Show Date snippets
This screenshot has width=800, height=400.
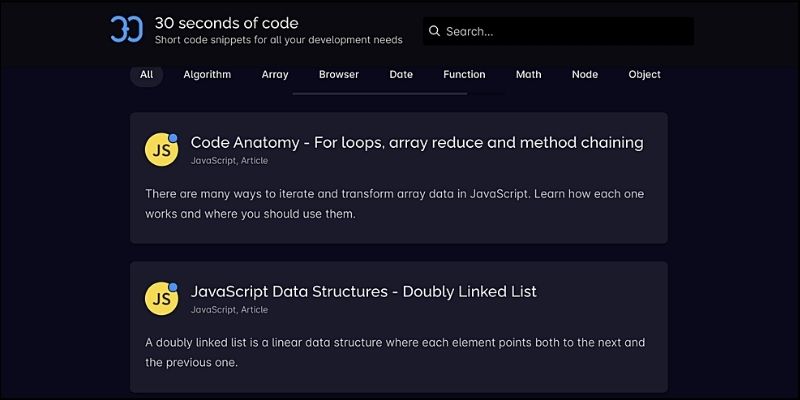(401, 74)
